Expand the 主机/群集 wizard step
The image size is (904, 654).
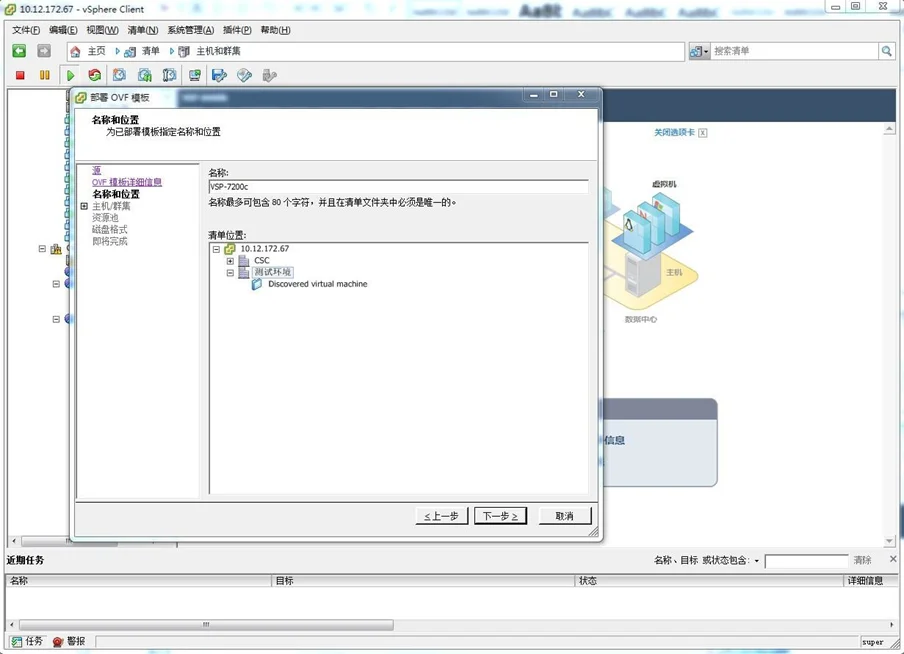(84, 206)
